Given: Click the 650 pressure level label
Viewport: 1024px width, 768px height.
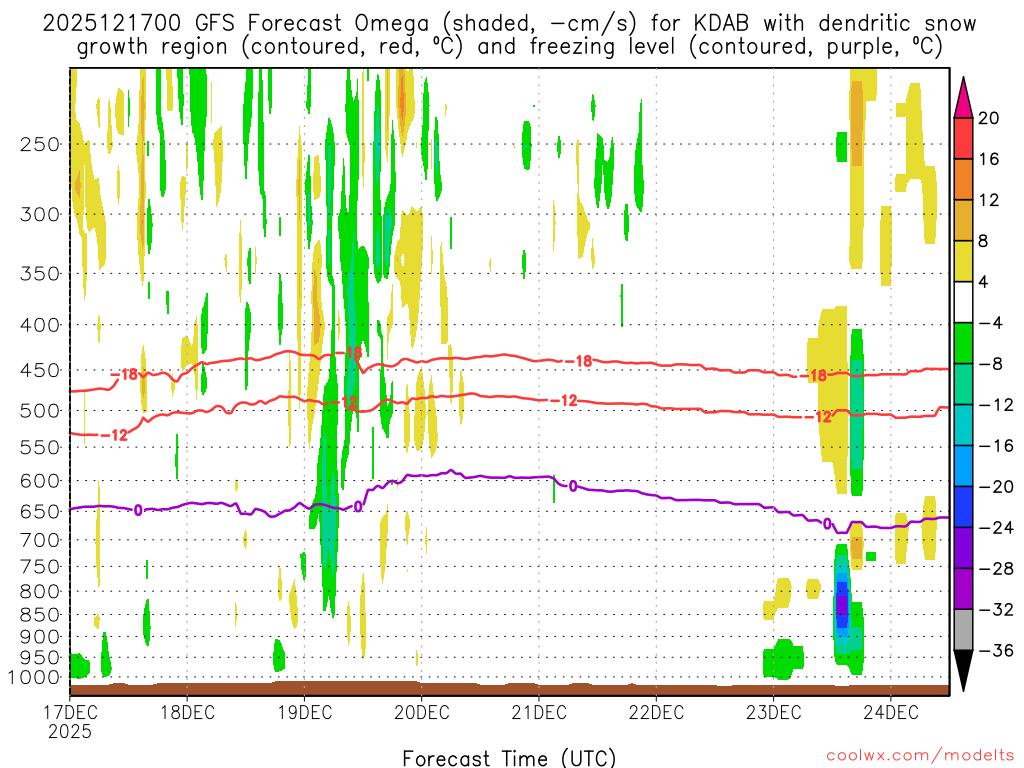Looking at the screenshot, I should [40, 511].
